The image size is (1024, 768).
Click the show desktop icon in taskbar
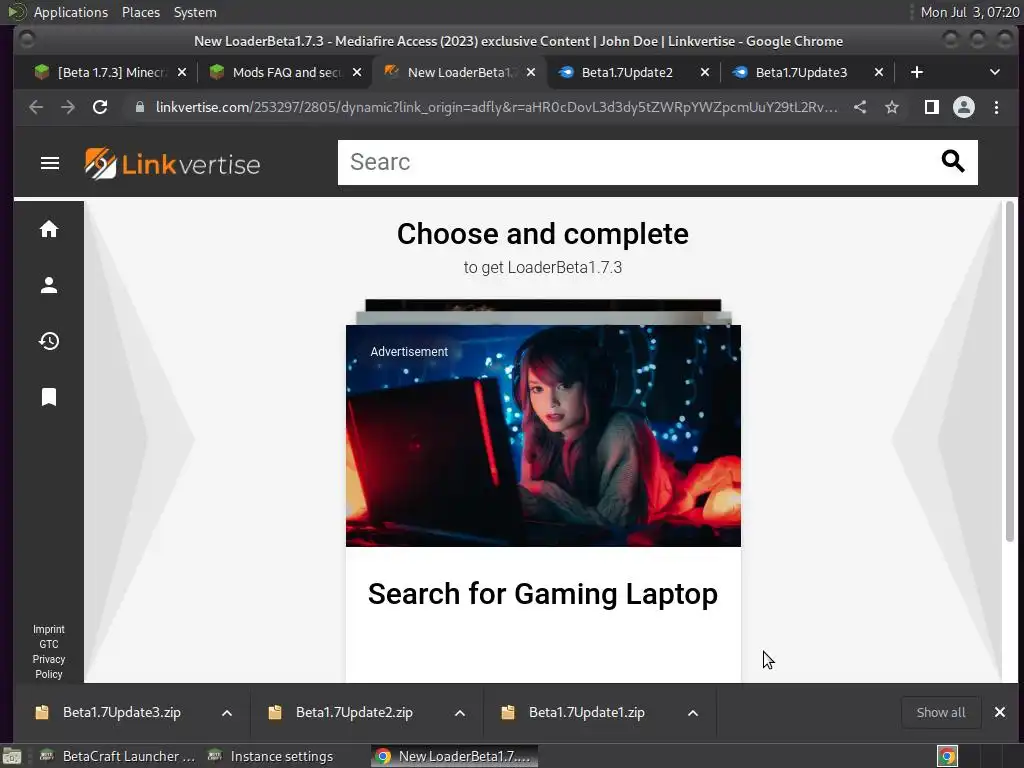[12, 756]
